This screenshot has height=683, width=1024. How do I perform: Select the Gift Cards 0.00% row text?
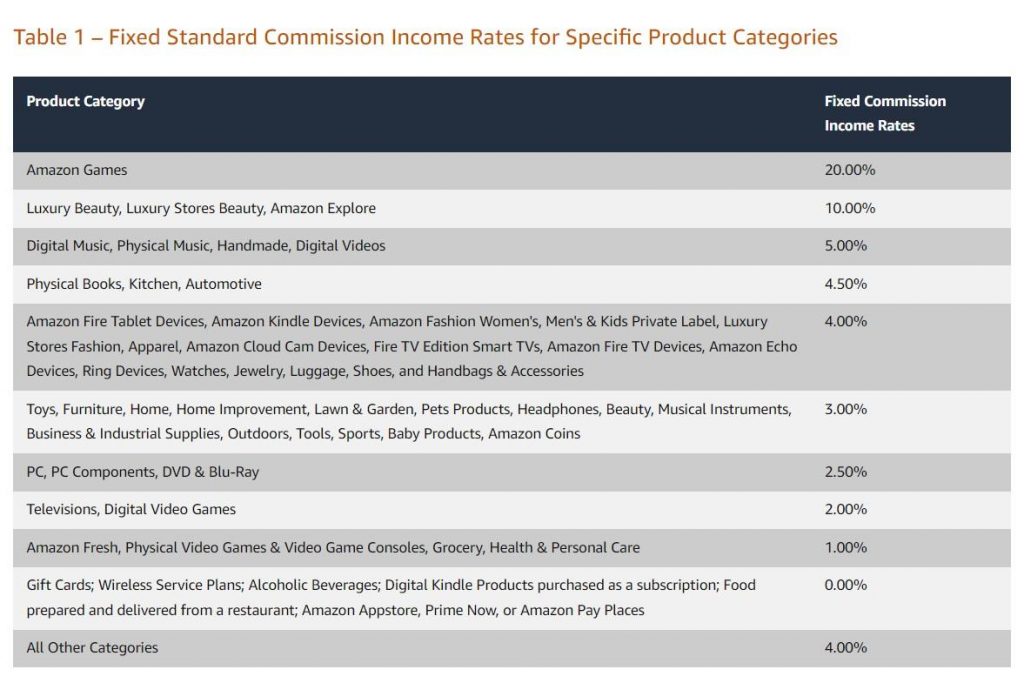tap(391, 597)
